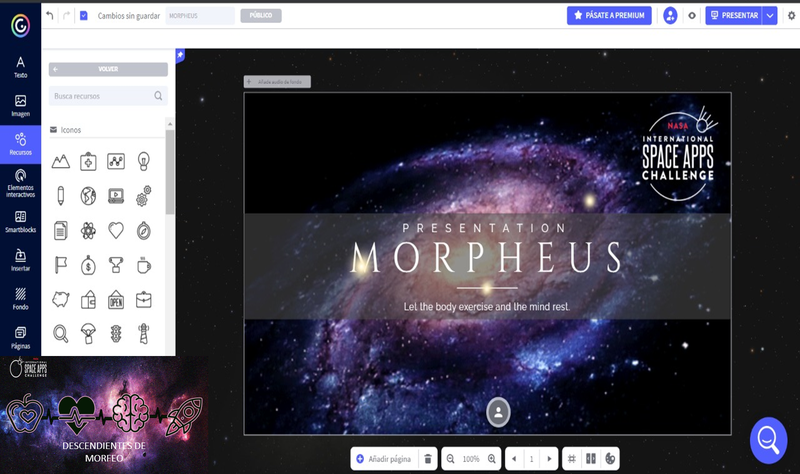The image size is (800, 474).
Task: Click the add collaborator icon
Action: pos(670,16)
